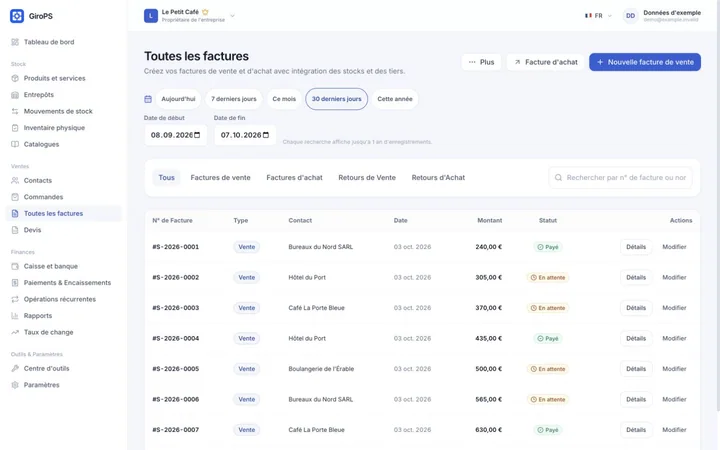Click Nouvelle facture de vente button

pyautogui.click(x=645, y=62)
